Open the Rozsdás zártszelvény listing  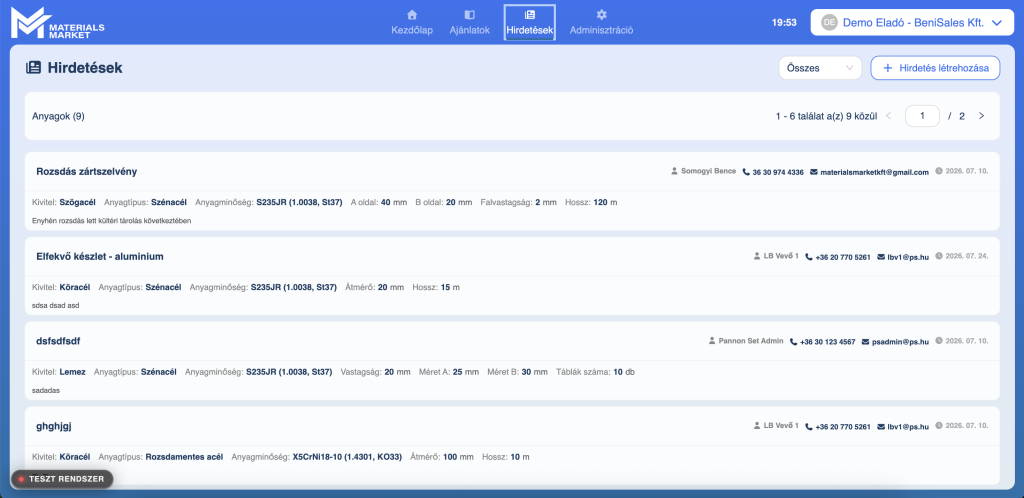pyautogui.click(x=87, y=172)
